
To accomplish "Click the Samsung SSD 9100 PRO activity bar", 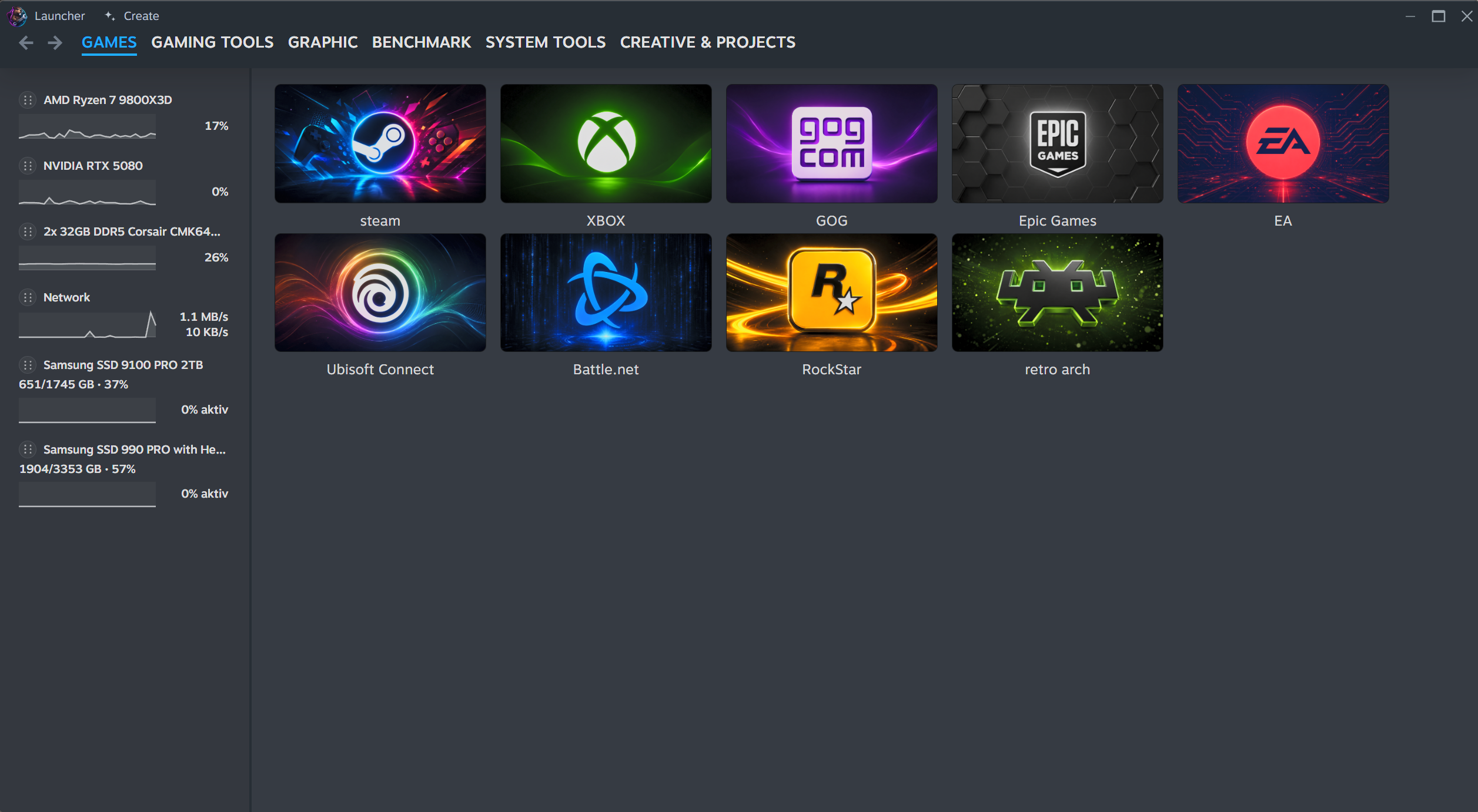I will click(87, 410).
